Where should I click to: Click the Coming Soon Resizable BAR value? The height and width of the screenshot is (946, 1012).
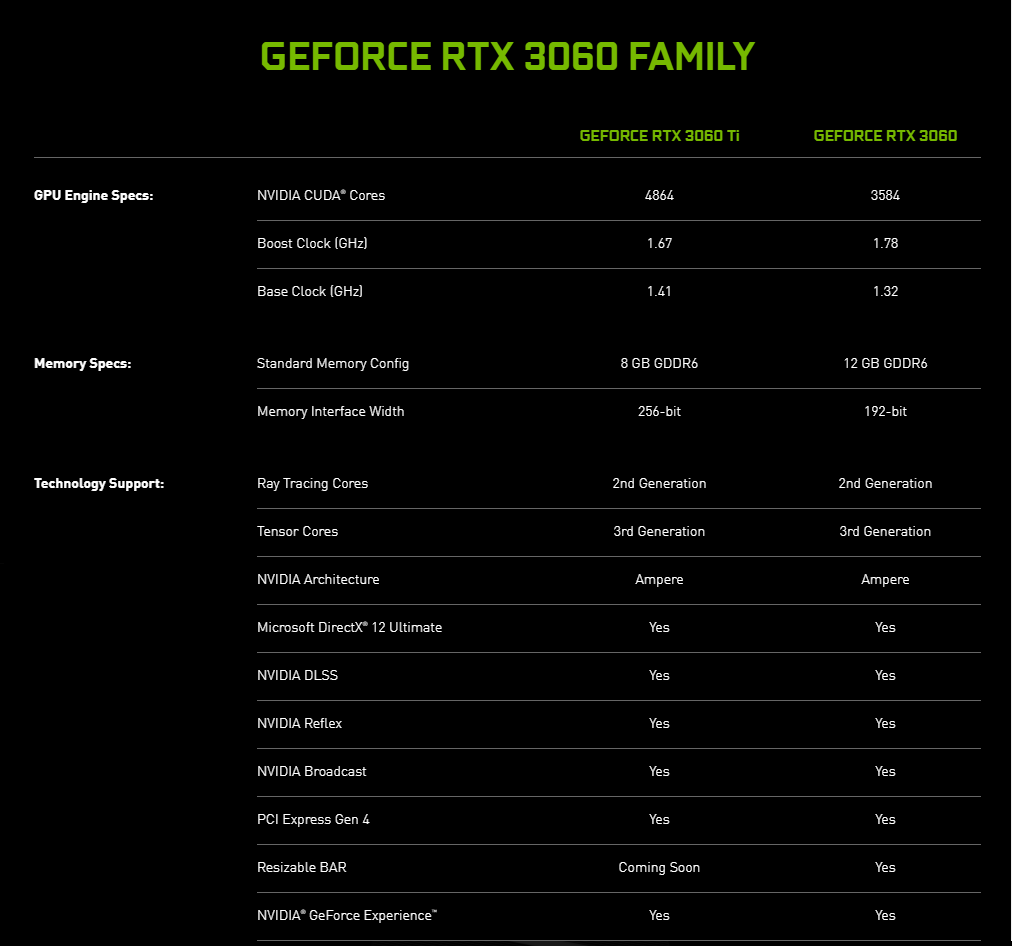(x=659, y=868)
